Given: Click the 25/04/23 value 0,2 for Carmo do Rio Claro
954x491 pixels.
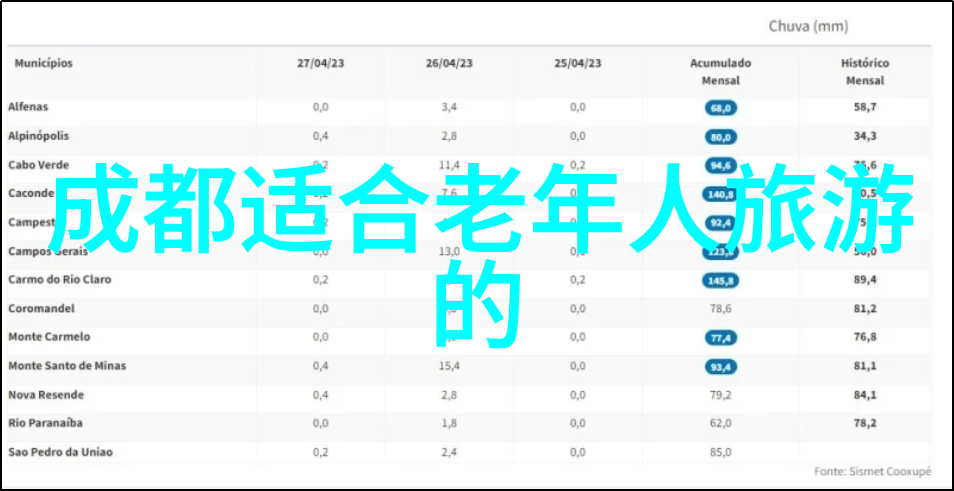Looking at the screenshot, I should point(578,280).
